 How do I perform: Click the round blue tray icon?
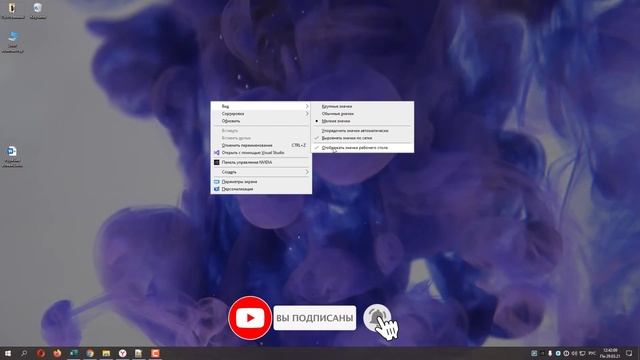click(x=558, y=353)
